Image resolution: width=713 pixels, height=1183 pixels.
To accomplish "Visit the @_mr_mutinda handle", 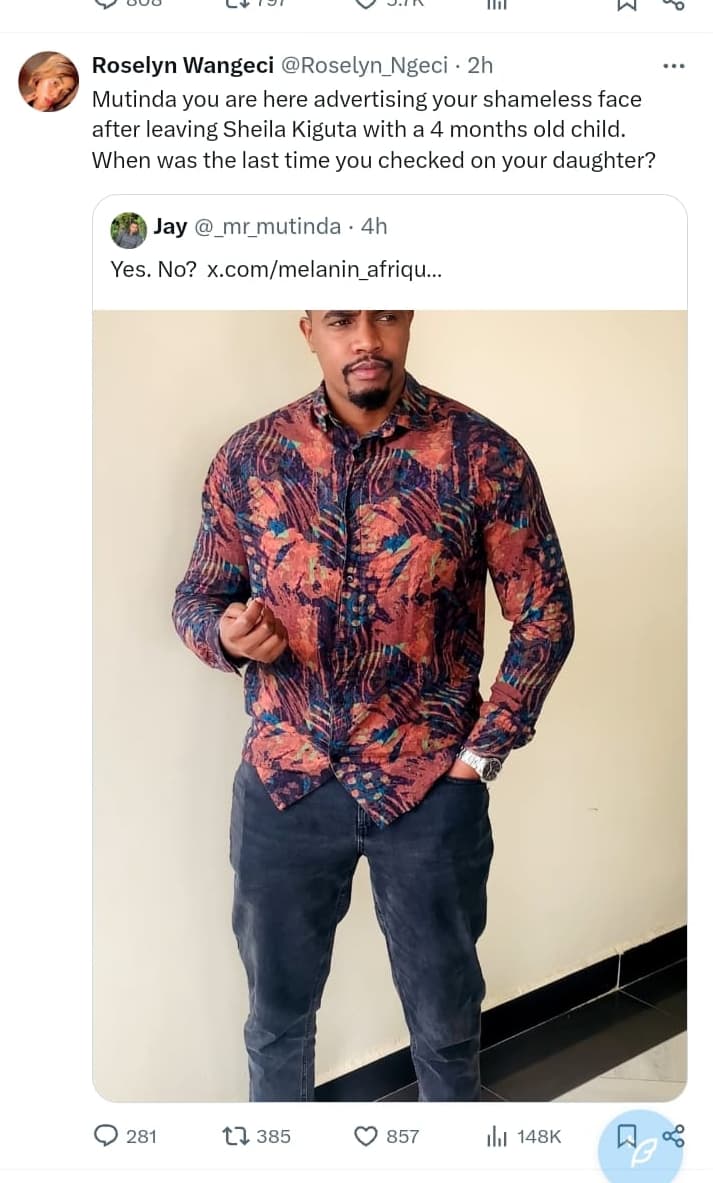I will [x=268, y=226].
